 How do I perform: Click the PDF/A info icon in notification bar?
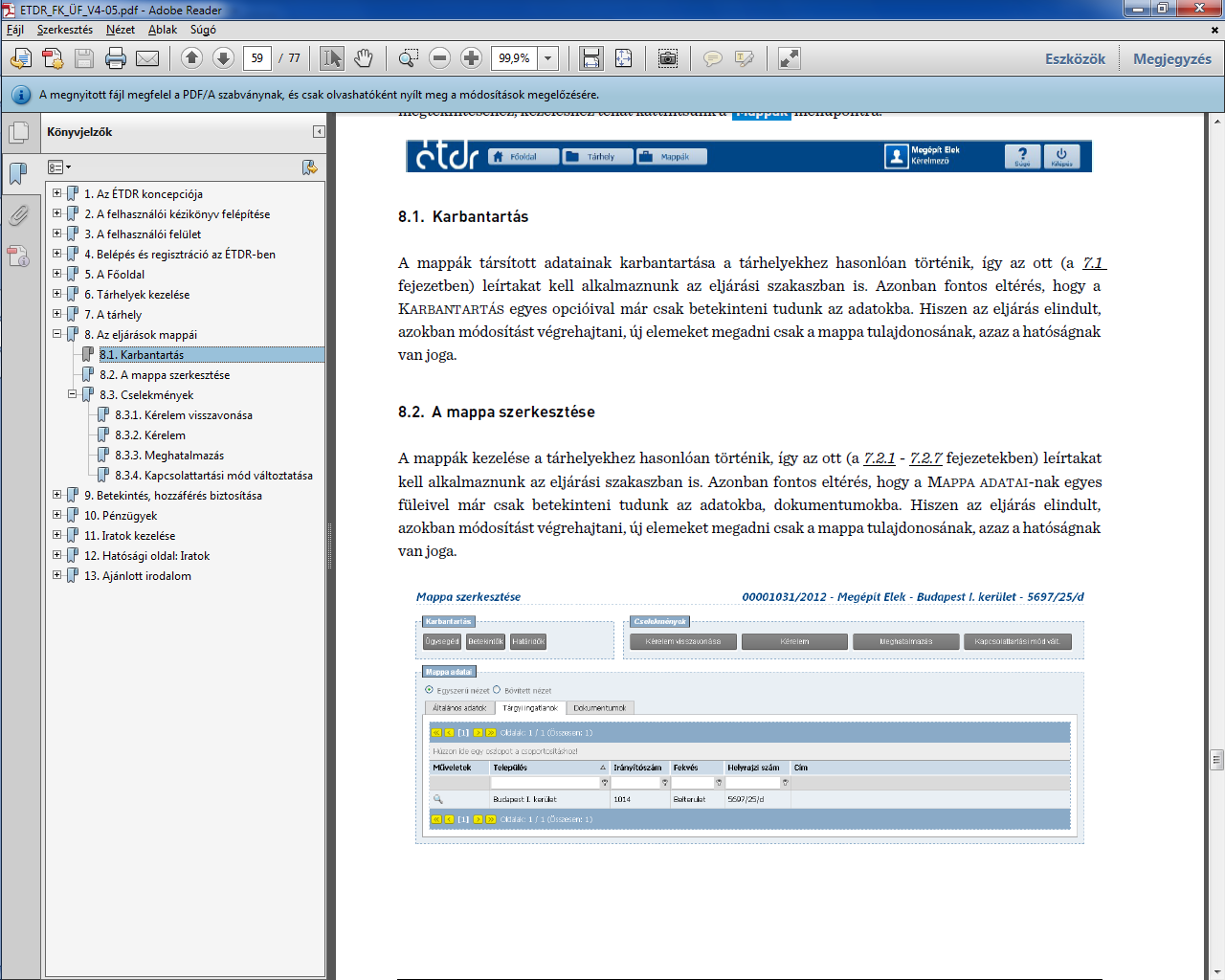[20, 95]
